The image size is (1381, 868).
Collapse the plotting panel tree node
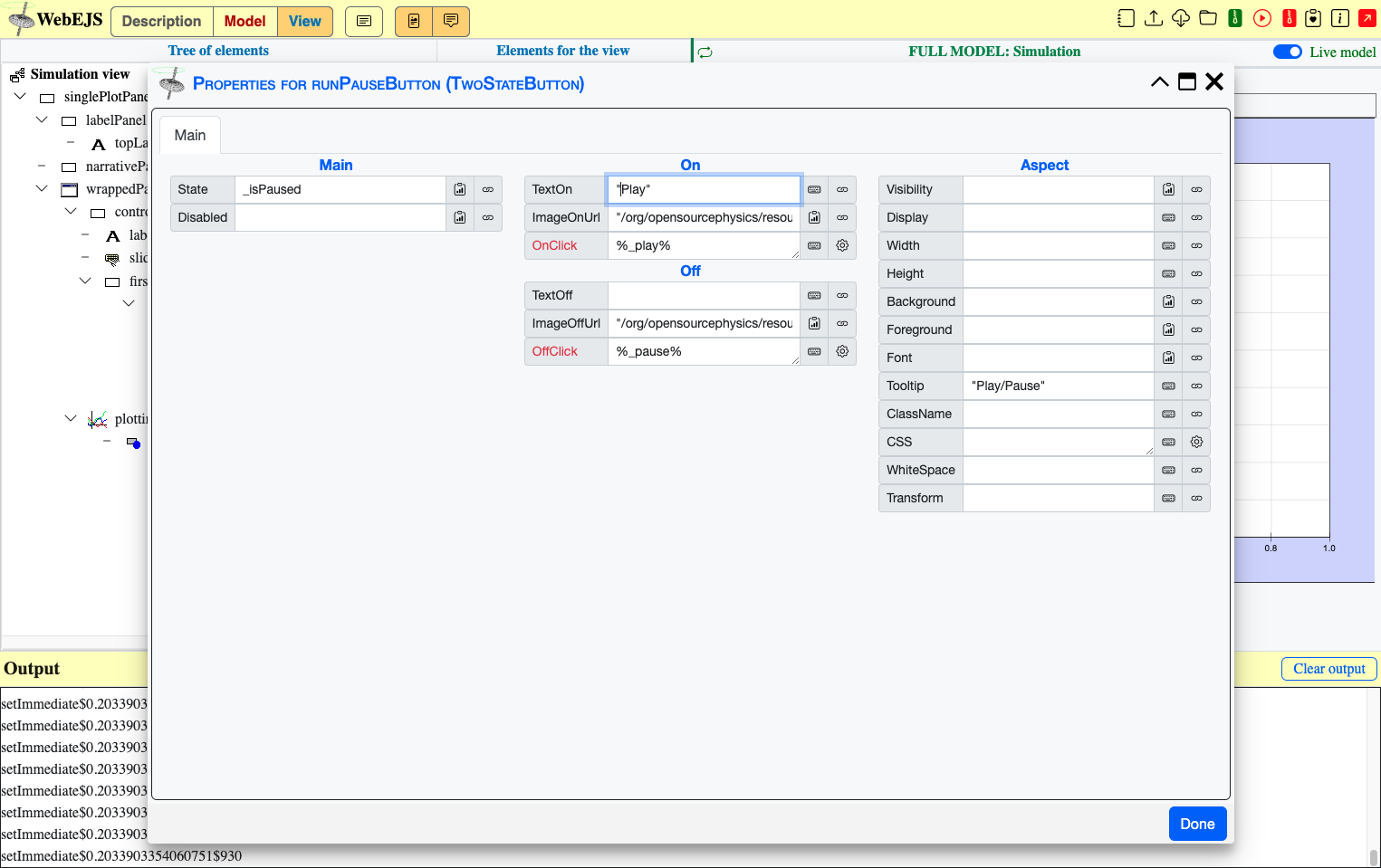[71, 418]
